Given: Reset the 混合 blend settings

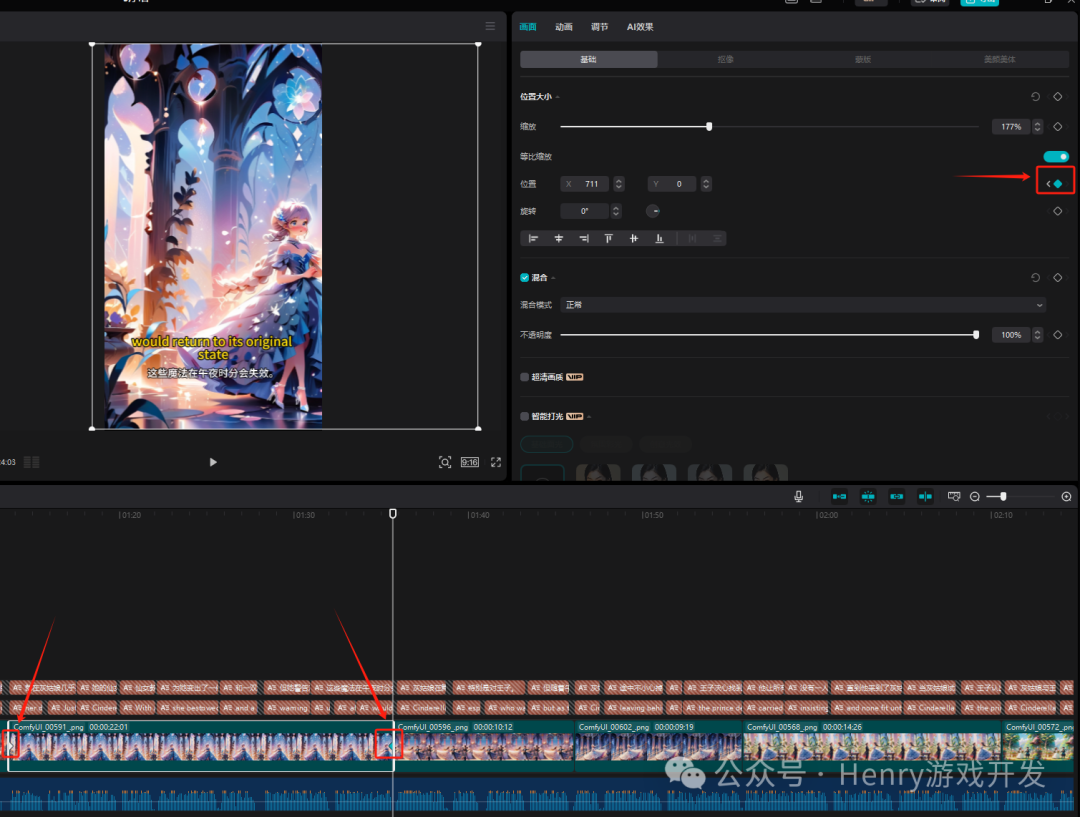Looking at the screenshot, I should [1035, 278].
